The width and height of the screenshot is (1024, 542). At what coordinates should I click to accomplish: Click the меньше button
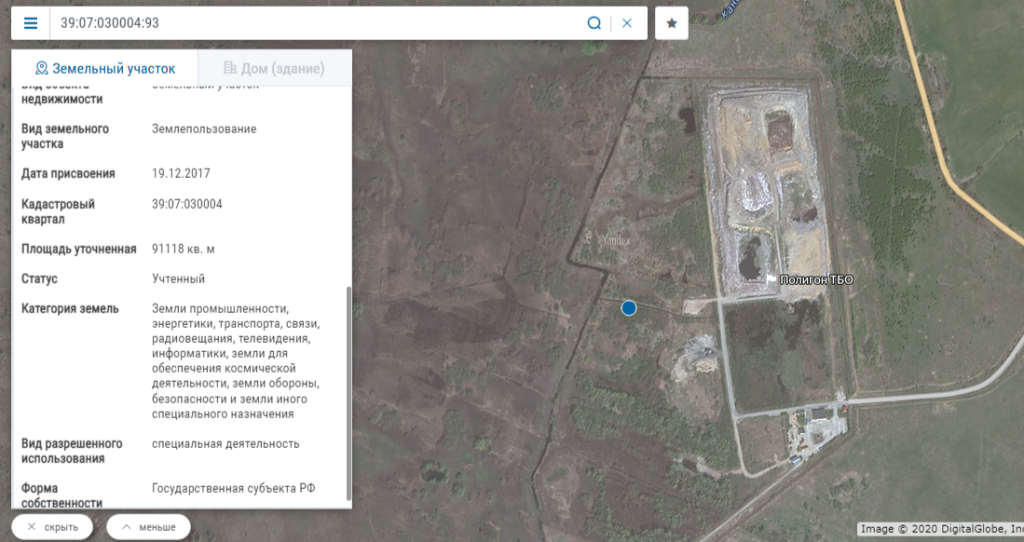(x=148, y=527)
